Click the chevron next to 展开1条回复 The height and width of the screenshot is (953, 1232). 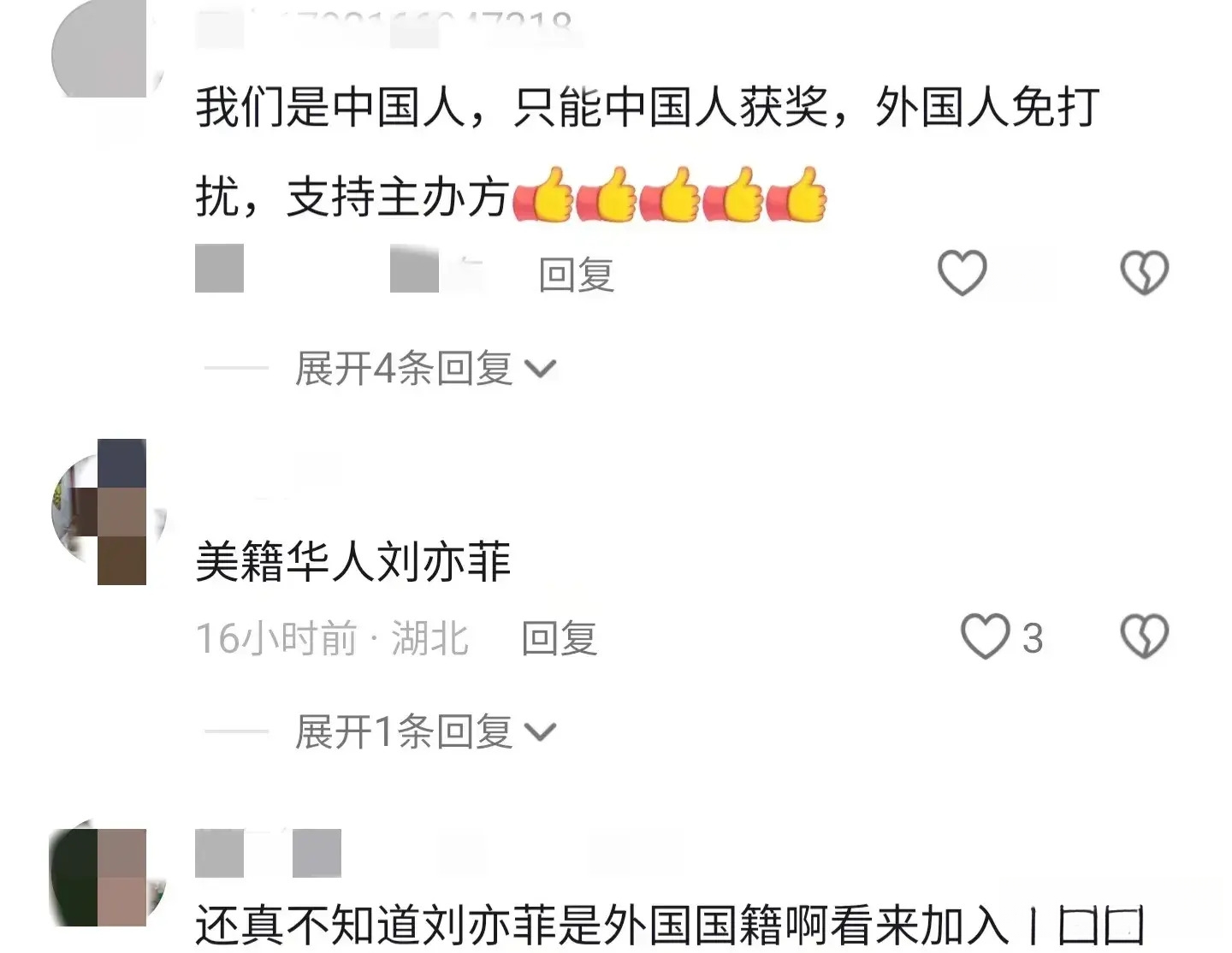[540, 733]
